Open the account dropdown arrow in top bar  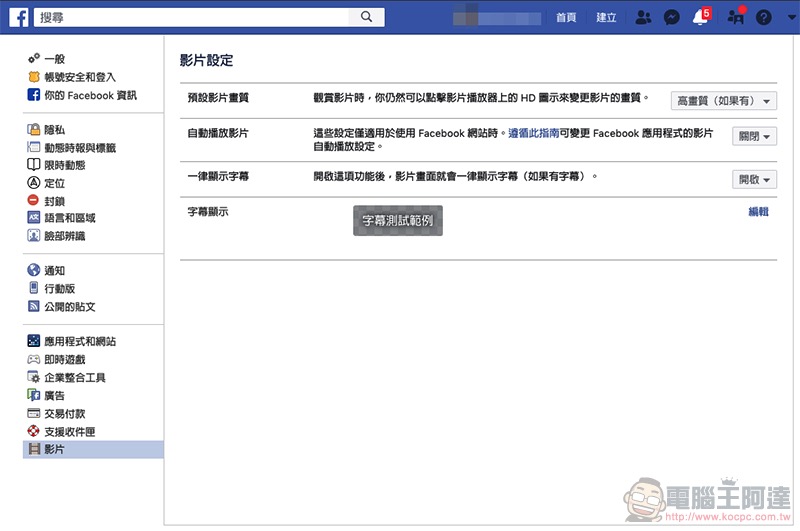pyautogui.click(x=791, y=17)
